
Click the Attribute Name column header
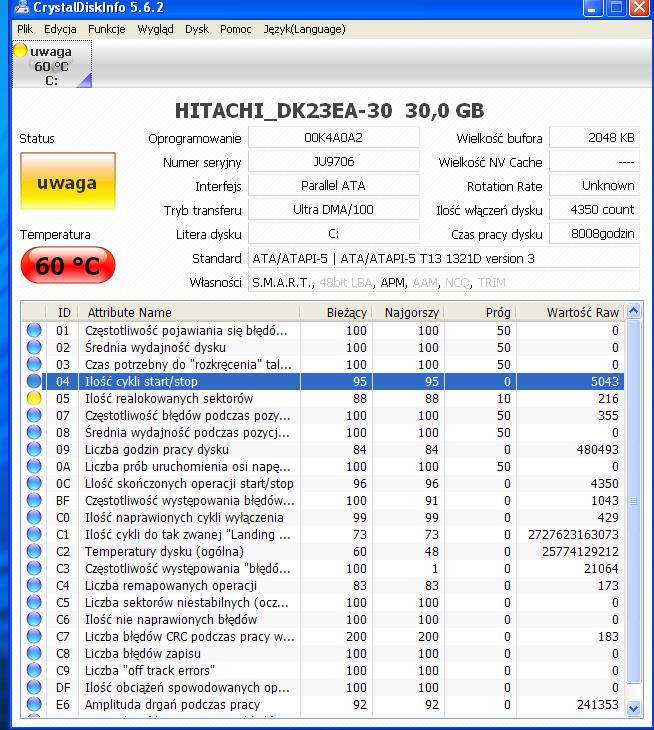[189, 312]
